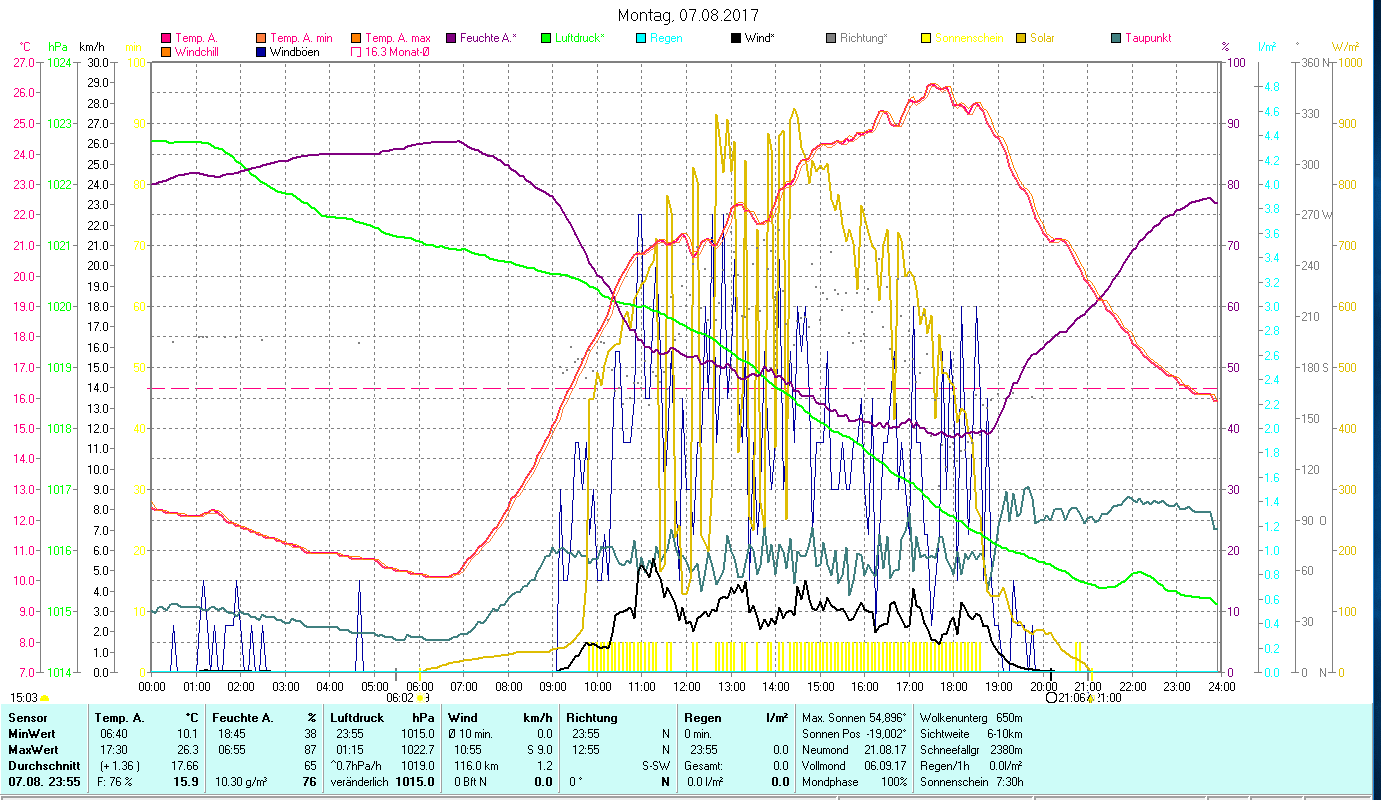The width and height of the screenshot is (1381, 800).
Task: Click the max temperature value 26.3
Action: coord(188,750)
